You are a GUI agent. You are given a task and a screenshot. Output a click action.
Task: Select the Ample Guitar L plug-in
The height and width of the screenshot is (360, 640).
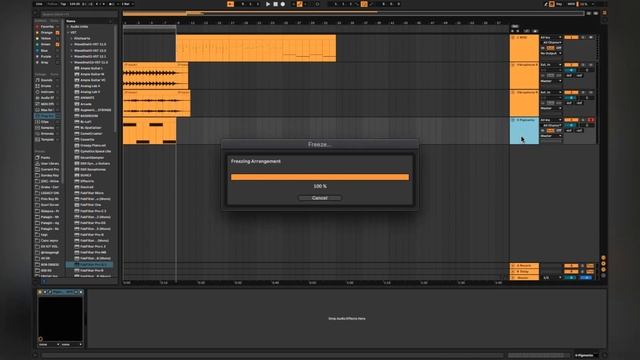point(91,69)
